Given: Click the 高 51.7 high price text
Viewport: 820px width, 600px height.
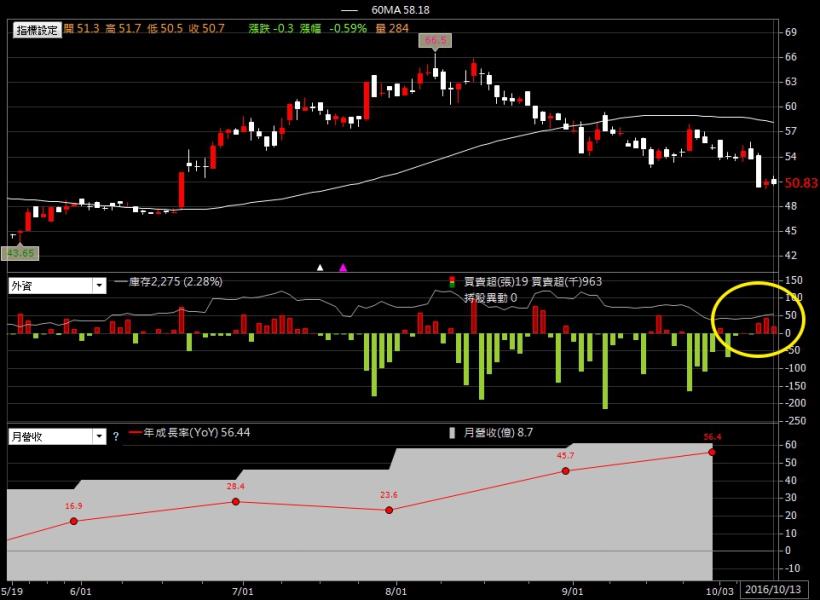Looking at the screenshot, I should point(123,28).
